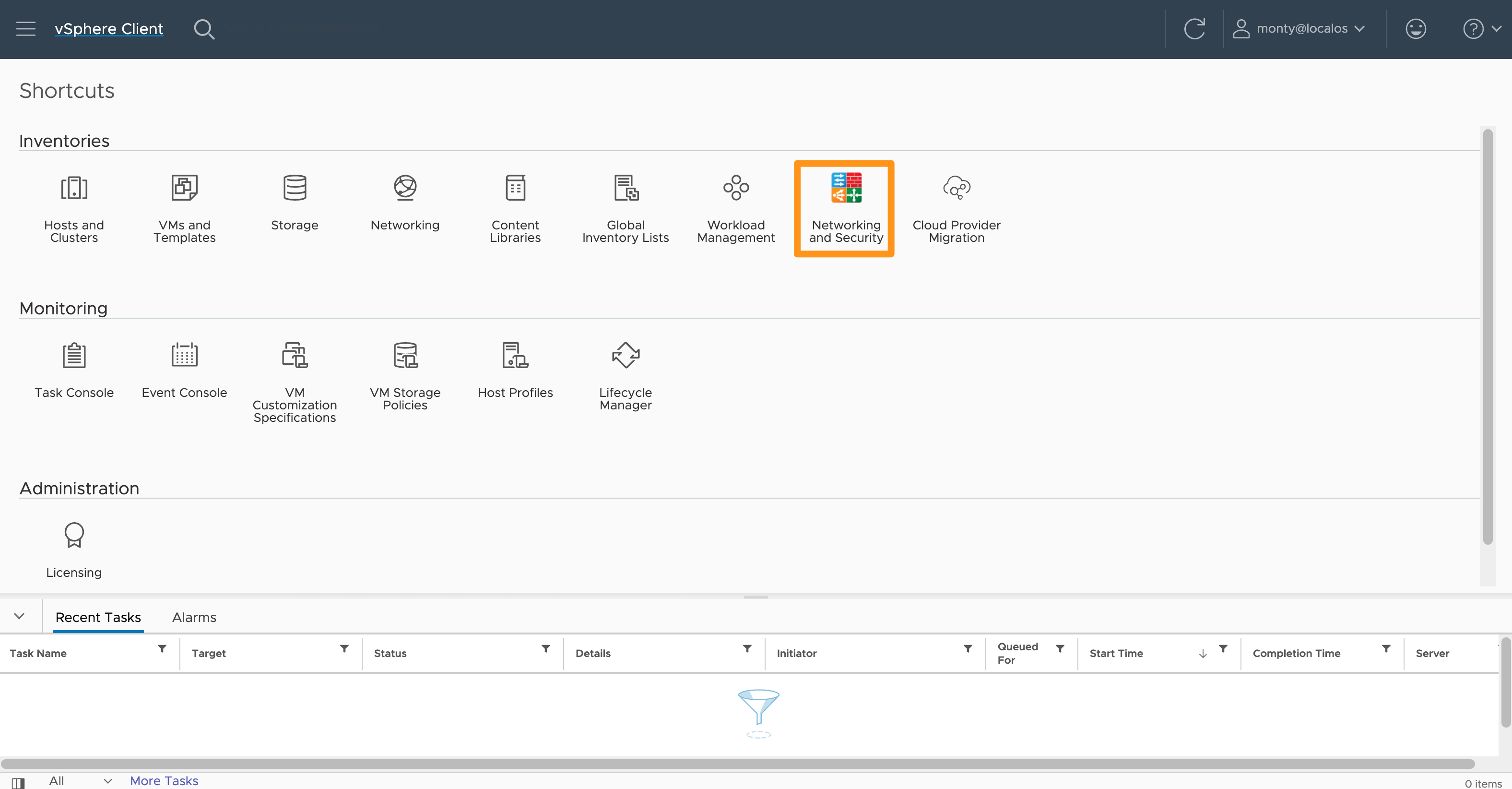Filter the Completion Time column

(x=1386, y=649)
